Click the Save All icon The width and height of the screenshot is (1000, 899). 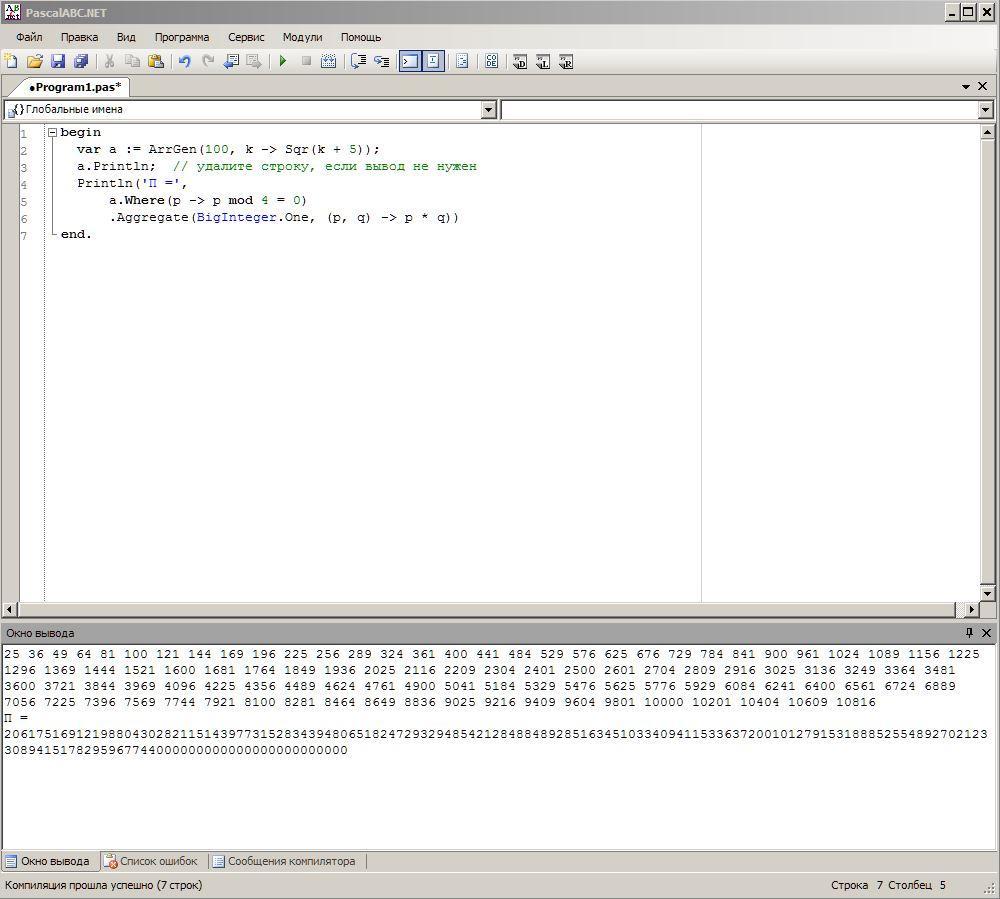81,61
